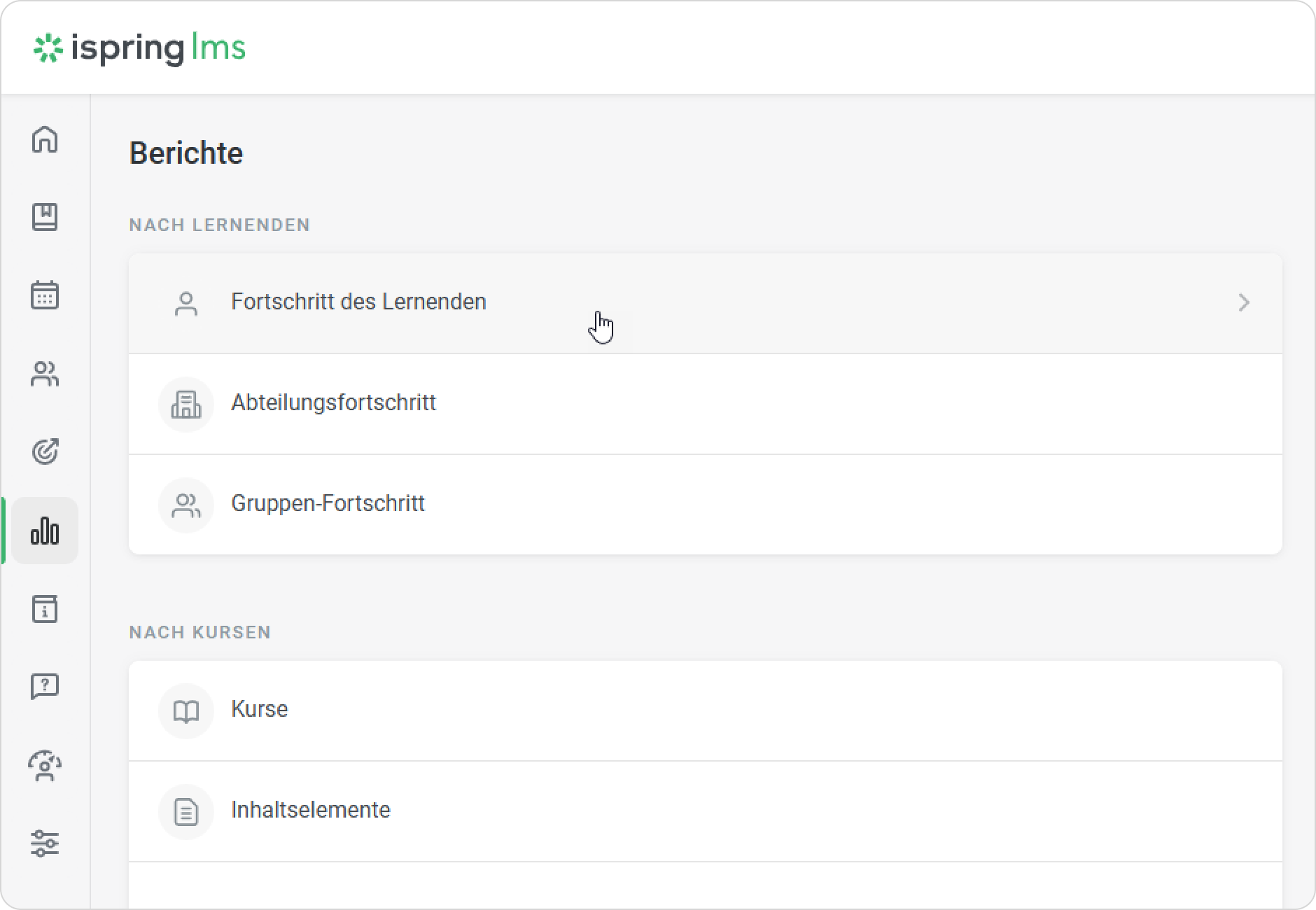1316x910 pixels.
Task: Click the person icon beside Fortschritt des Lernenden
Action: click(185, 302)
